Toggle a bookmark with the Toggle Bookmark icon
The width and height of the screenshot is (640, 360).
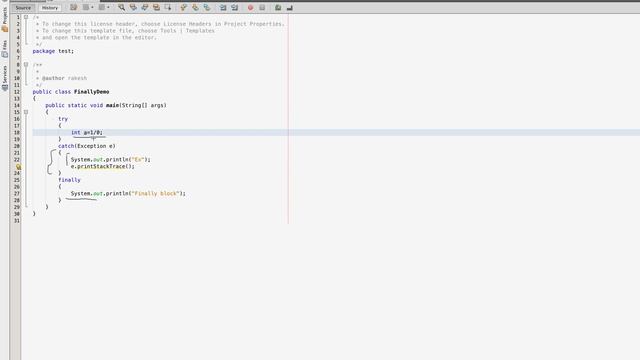click(207, 7)
